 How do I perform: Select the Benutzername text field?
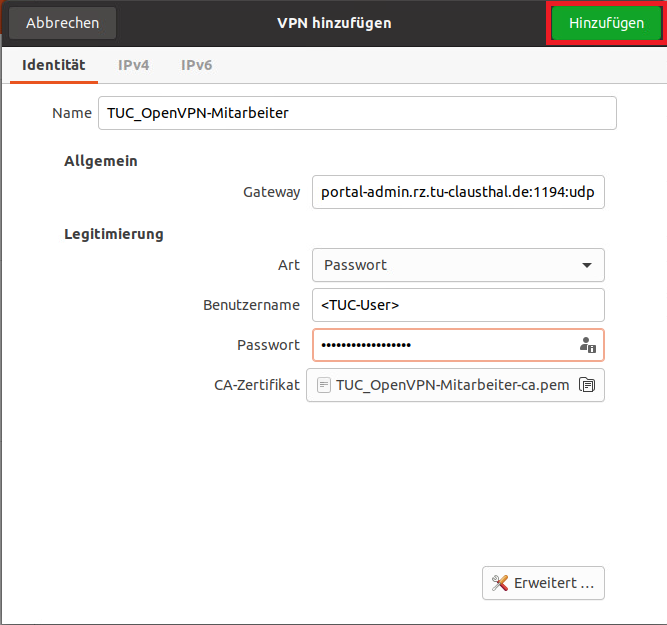click(x=458, y=305)
